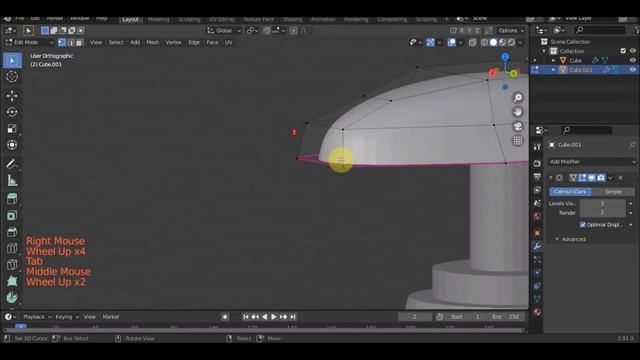This screenshot has height=360, width=640.
Task: Select the Scale tool
Action: click(12, 128)
